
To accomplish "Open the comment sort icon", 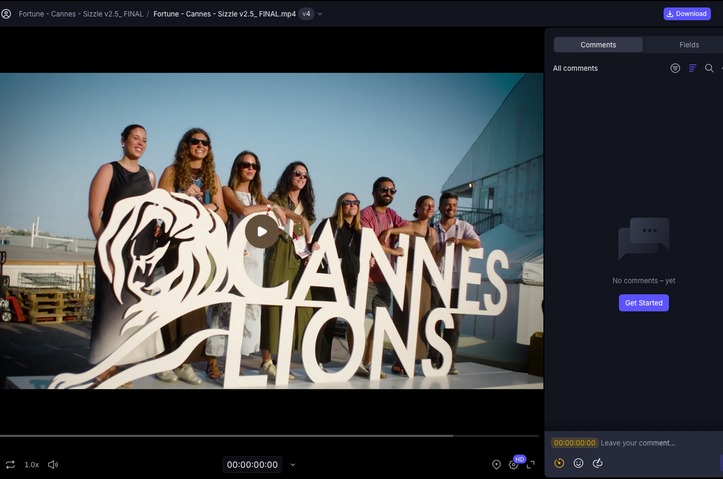I will pos(692,68).
